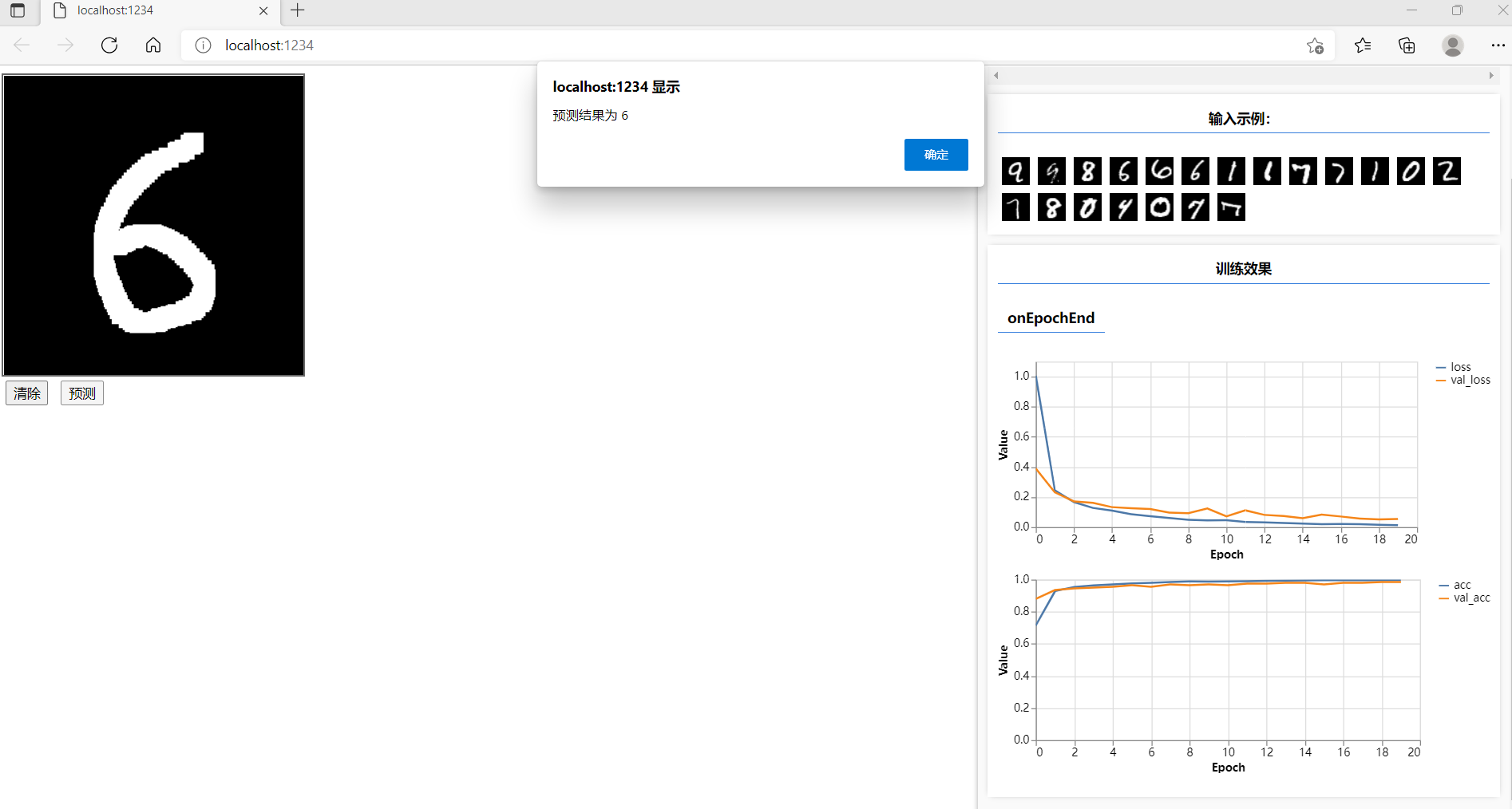This screenshot has height=809, width=1512.
Task: Click the browser Forward arrow
Action: (x=65, y=45)
